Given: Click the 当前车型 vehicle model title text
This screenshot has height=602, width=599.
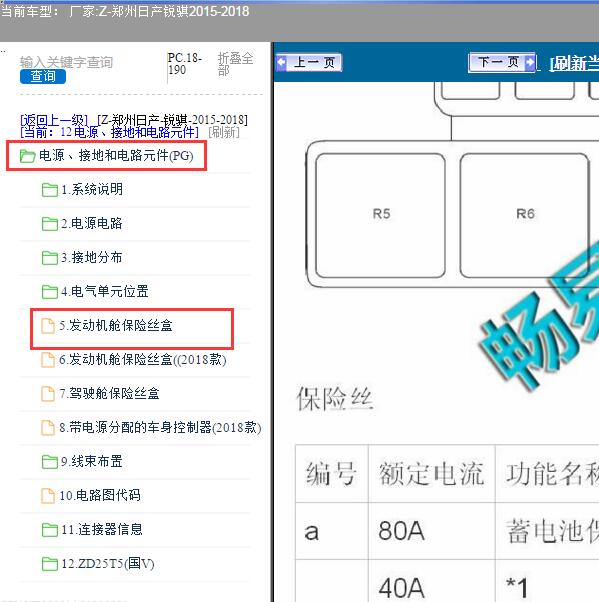Looking at the screenshot, I should (x=125, y=11).
